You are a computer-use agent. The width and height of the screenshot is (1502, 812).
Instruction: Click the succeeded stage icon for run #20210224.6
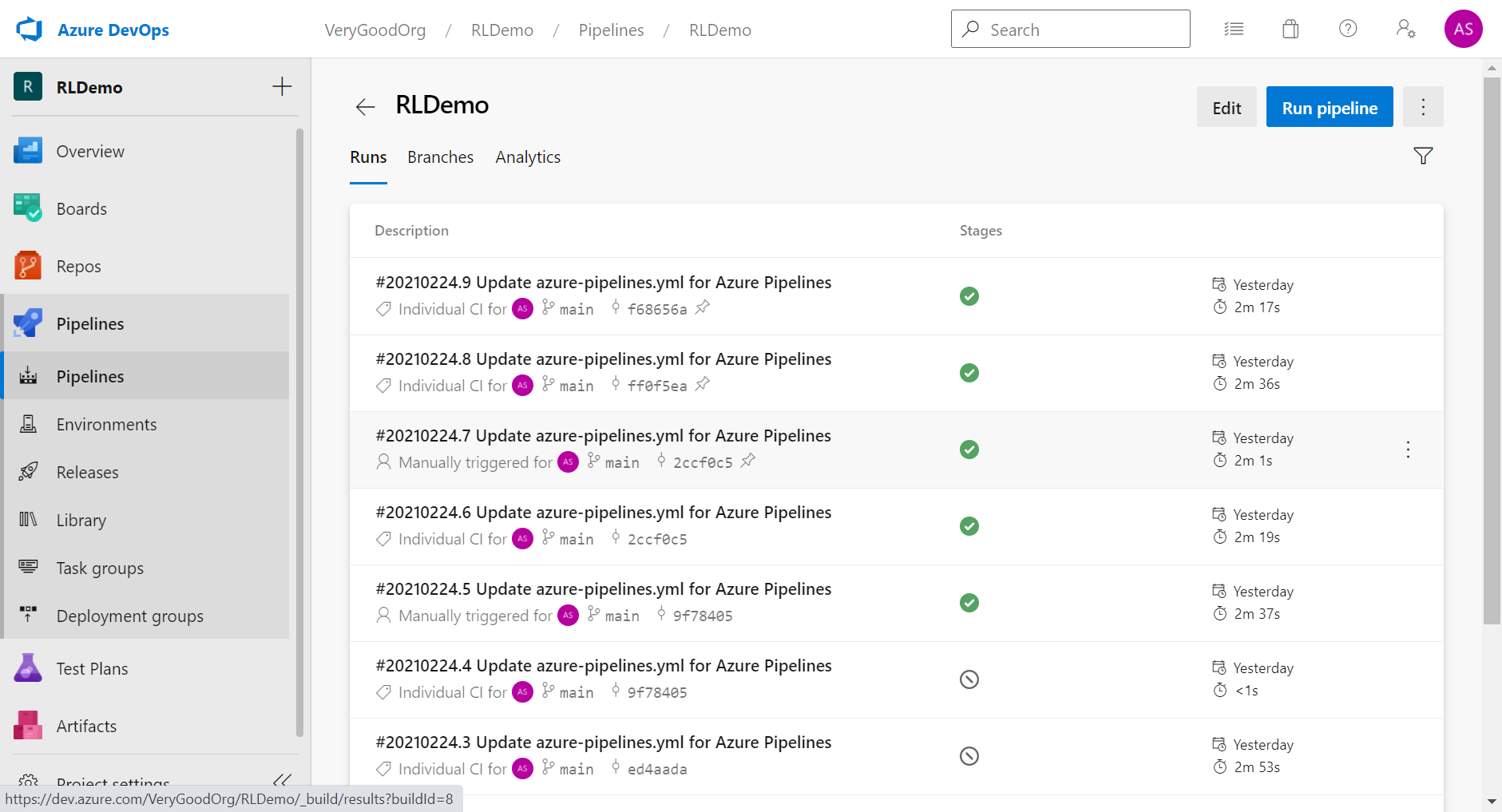(969, 526)
